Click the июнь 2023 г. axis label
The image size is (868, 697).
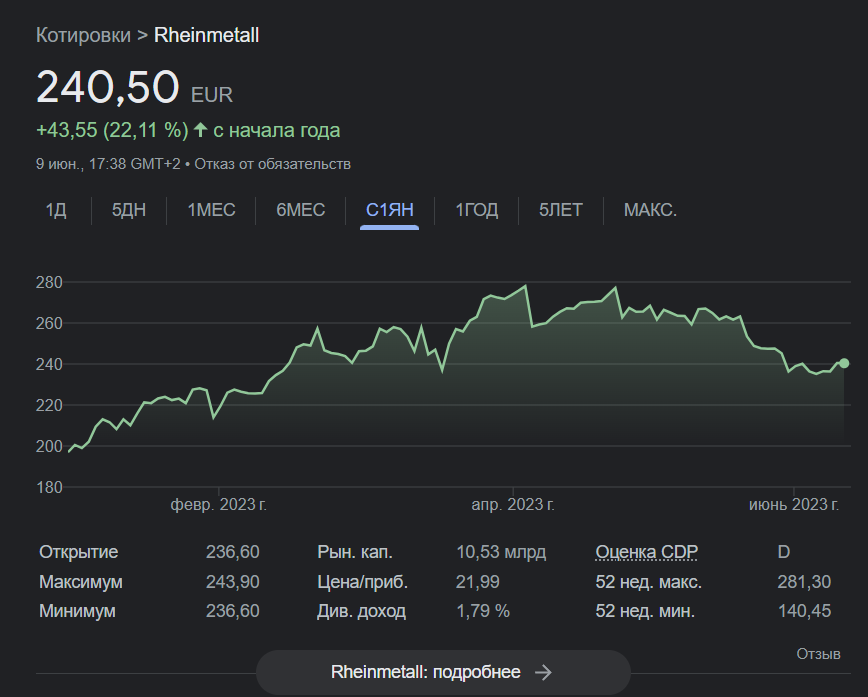click(x=794, y=504)
